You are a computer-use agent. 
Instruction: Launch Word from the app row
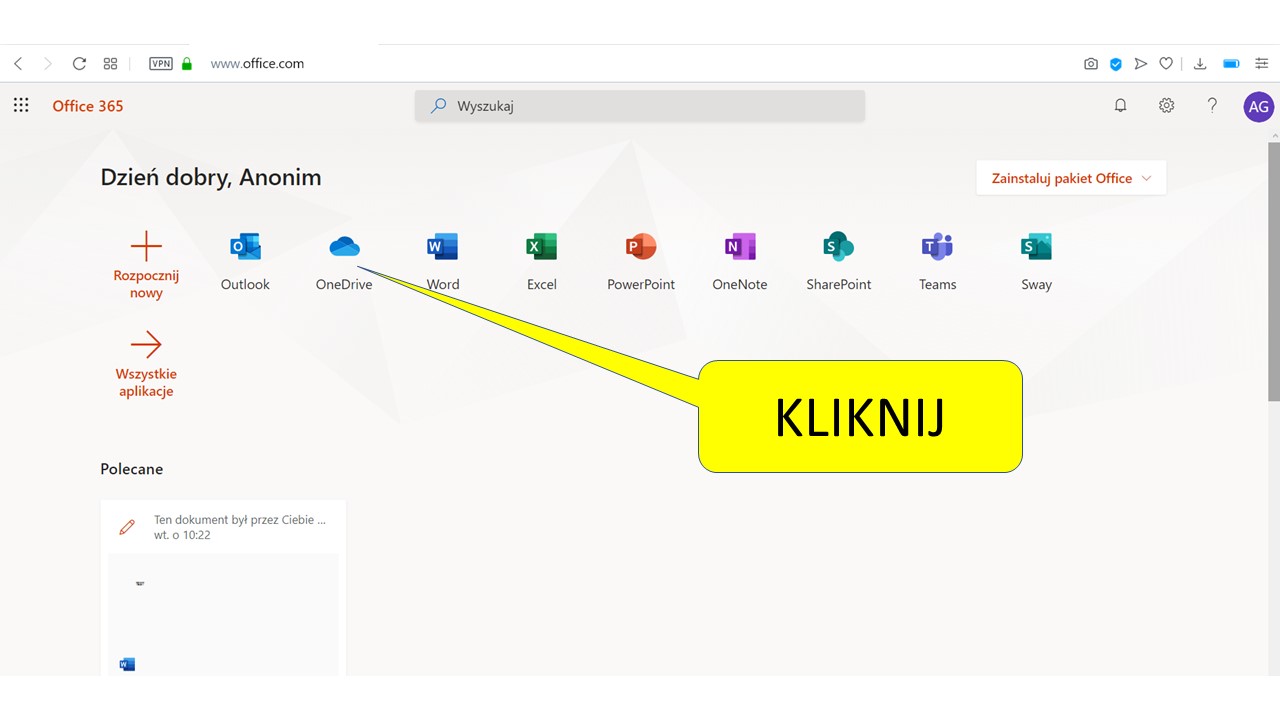[x=442, y=262]
